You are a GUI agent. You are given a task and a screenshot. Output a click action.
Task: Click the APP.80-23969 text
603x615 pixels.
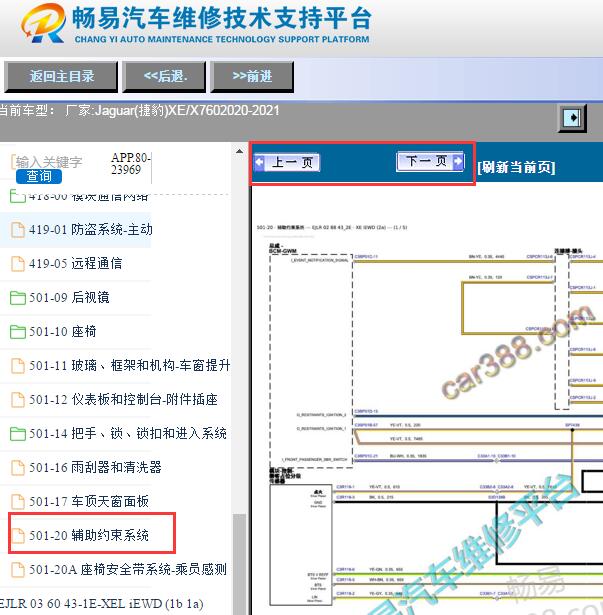(130, 164)
